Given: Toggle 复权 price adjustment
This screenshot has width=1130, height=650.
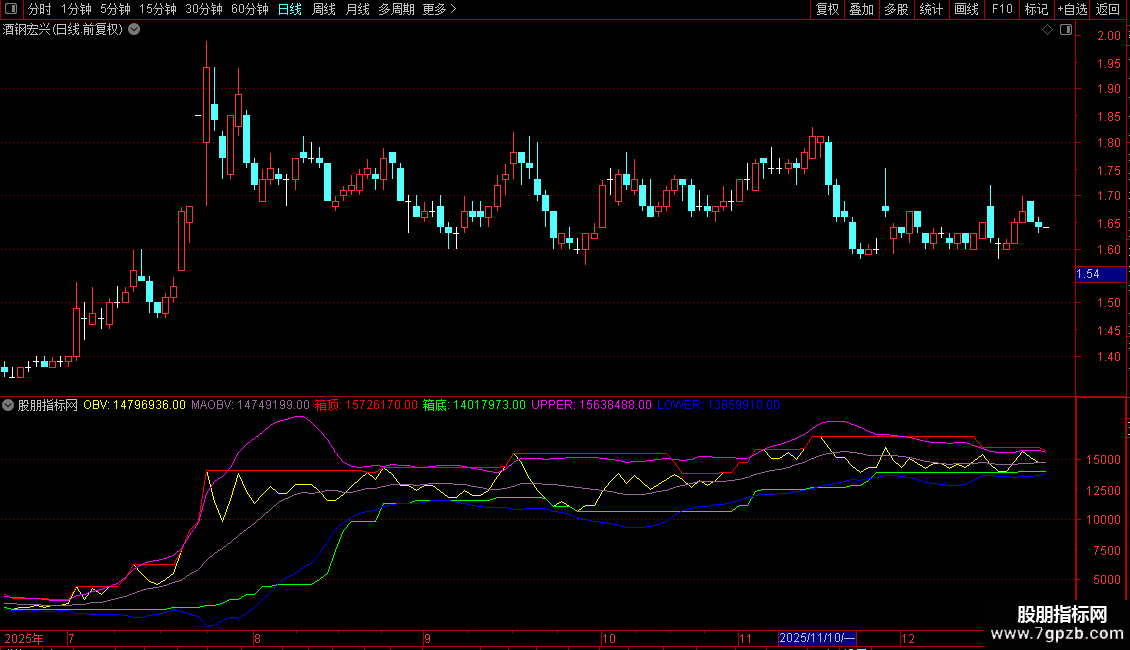Looking at the screenshot, I should [827, 9].
